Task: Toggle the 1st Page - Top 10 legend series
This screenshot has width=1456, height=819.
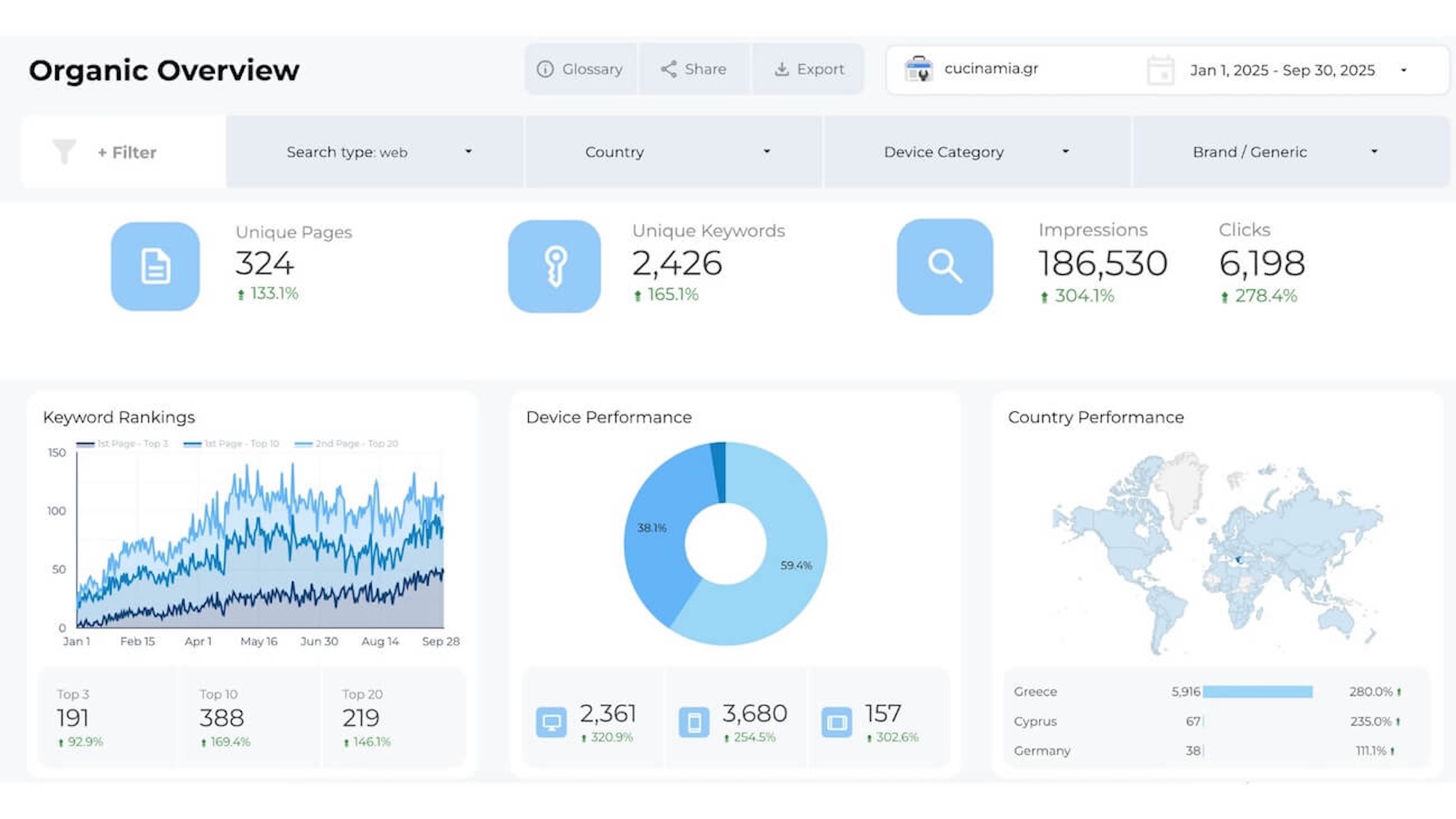Action: coord(231,444)
